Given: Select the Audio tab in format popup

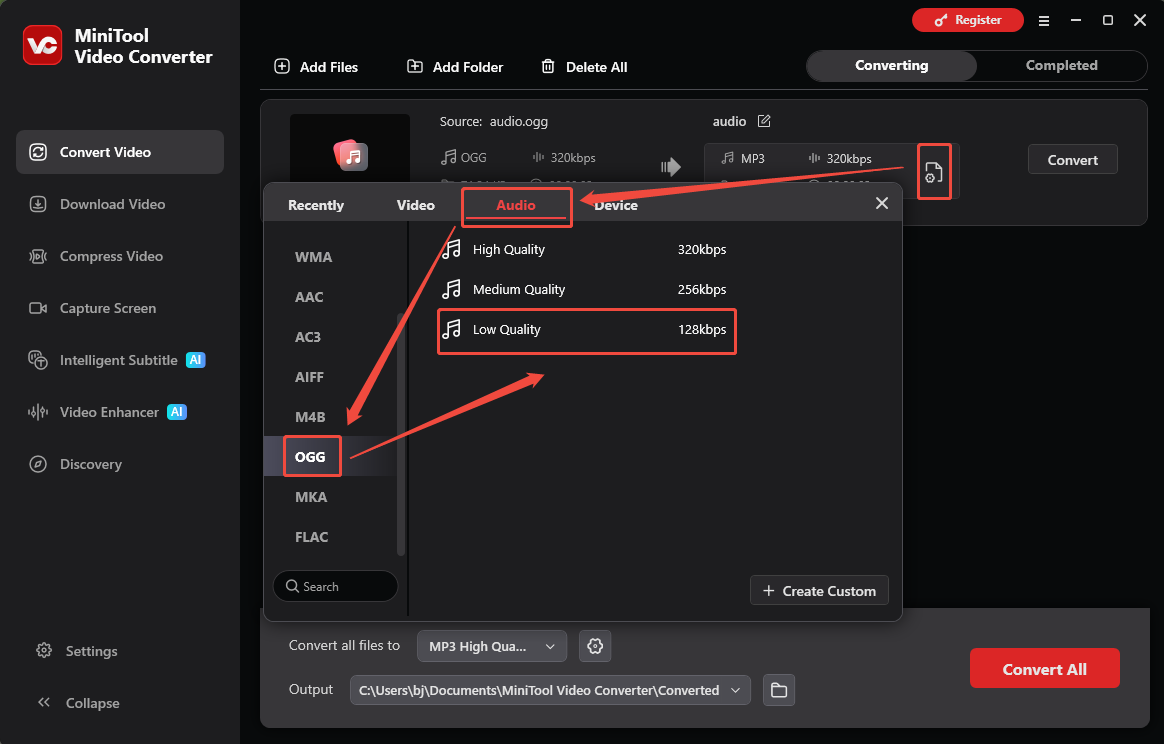Looking at the screenshot, I should (x=516, y=206).
